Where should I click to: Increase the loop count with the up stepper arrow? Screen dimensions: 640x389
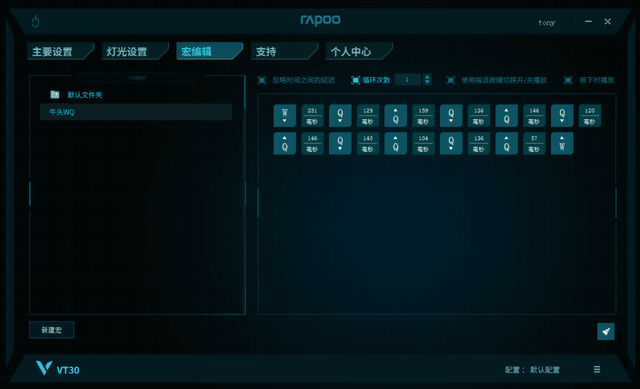click(427, 77)
